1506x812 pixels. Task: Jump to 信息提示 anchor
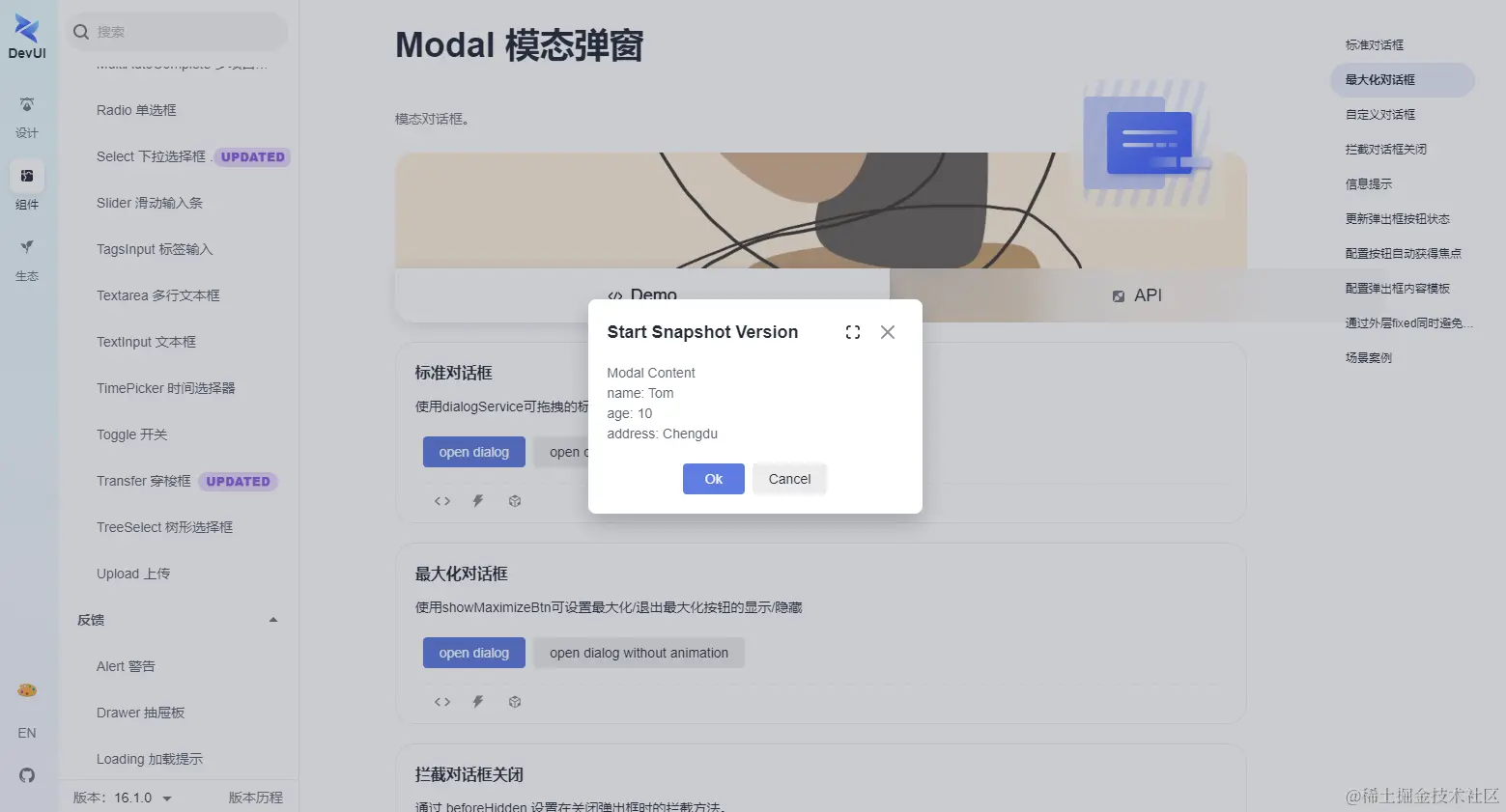click(1369, 184)
